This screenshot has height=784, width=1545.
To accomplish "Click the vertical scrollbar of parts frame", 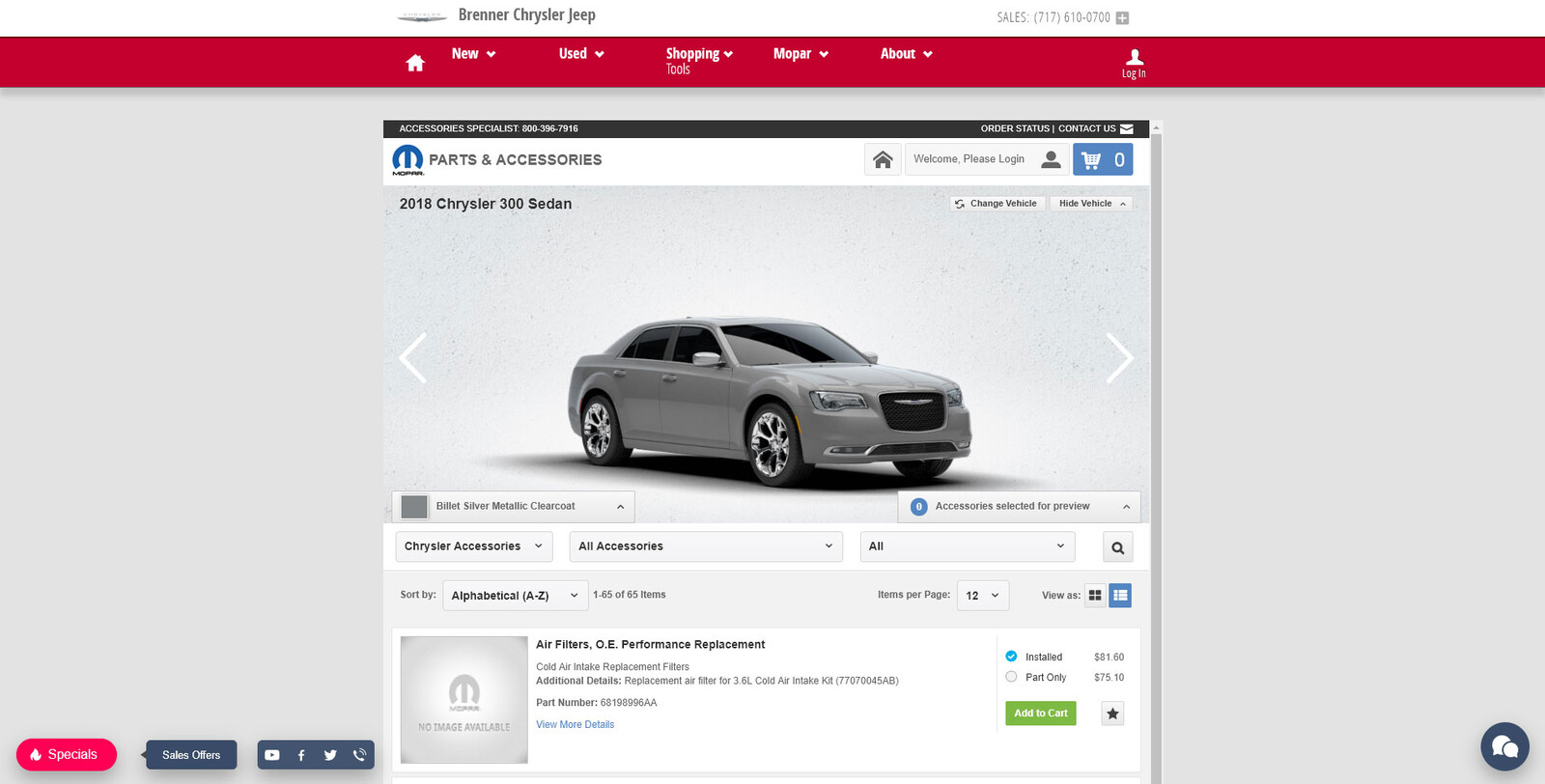I will coord(1156,454).
